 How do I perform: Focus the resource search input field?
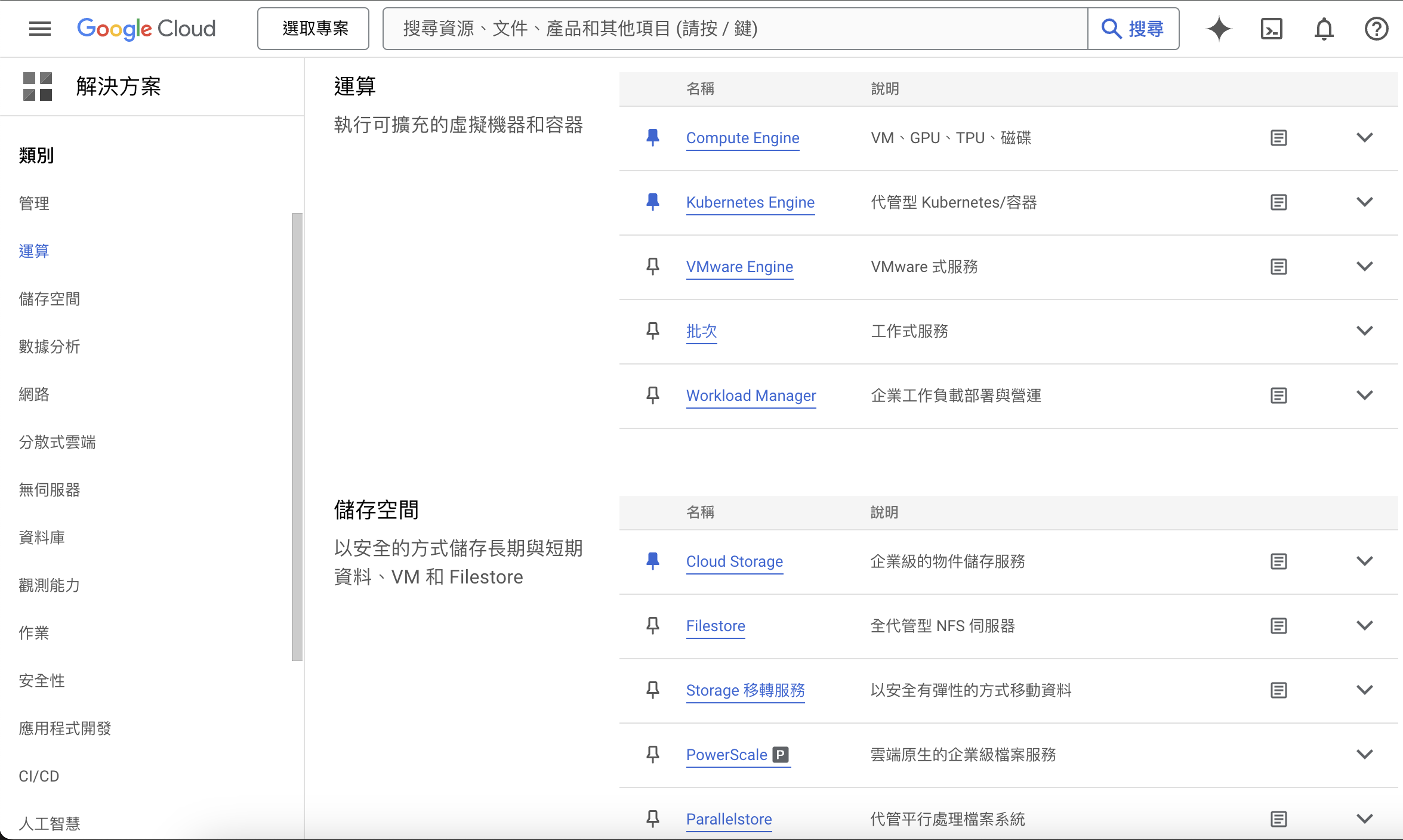pyautogui.click(x=735, y=29)
